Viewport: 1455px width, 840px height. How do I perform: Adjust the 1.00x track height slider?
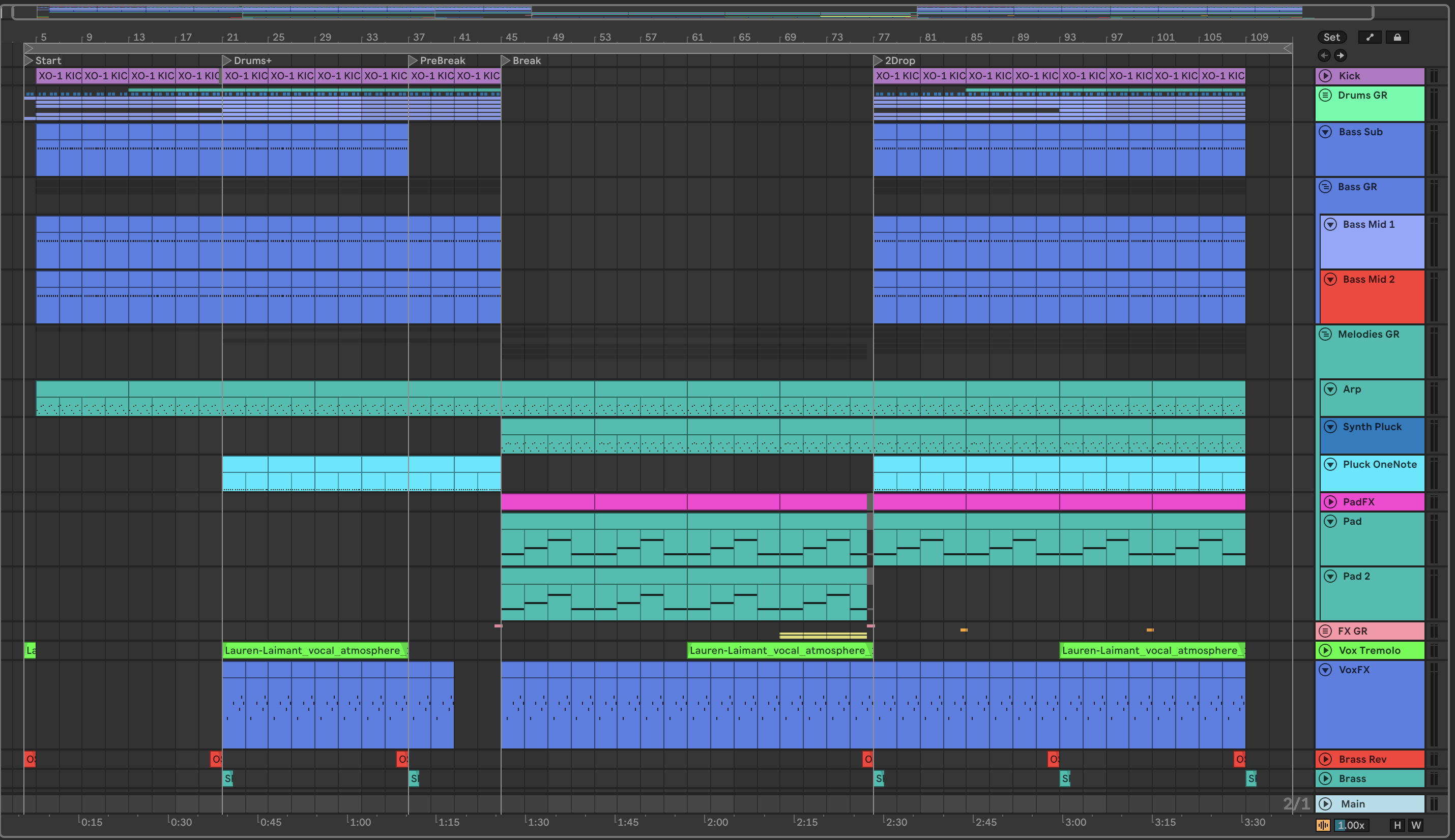point(1352,825)
